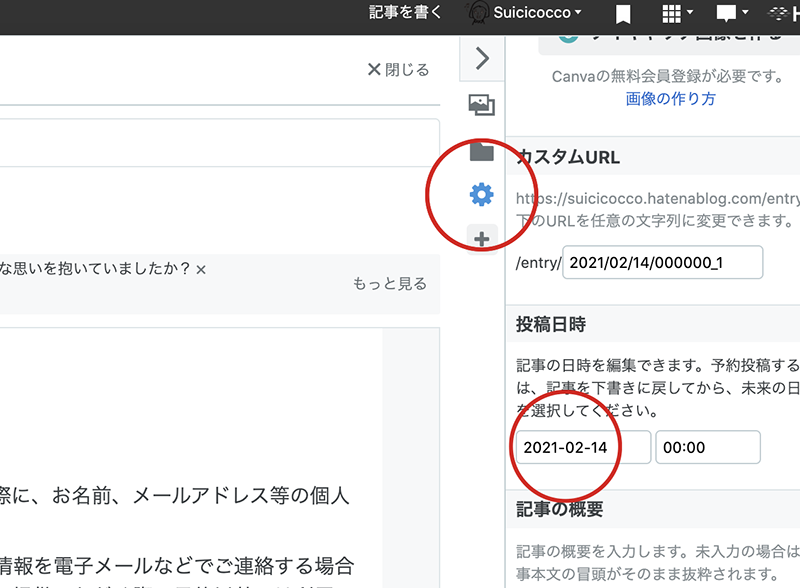Select the editing options gear icon
The height and width of the screenshot is (588, 800).
[x=482, y=194]
